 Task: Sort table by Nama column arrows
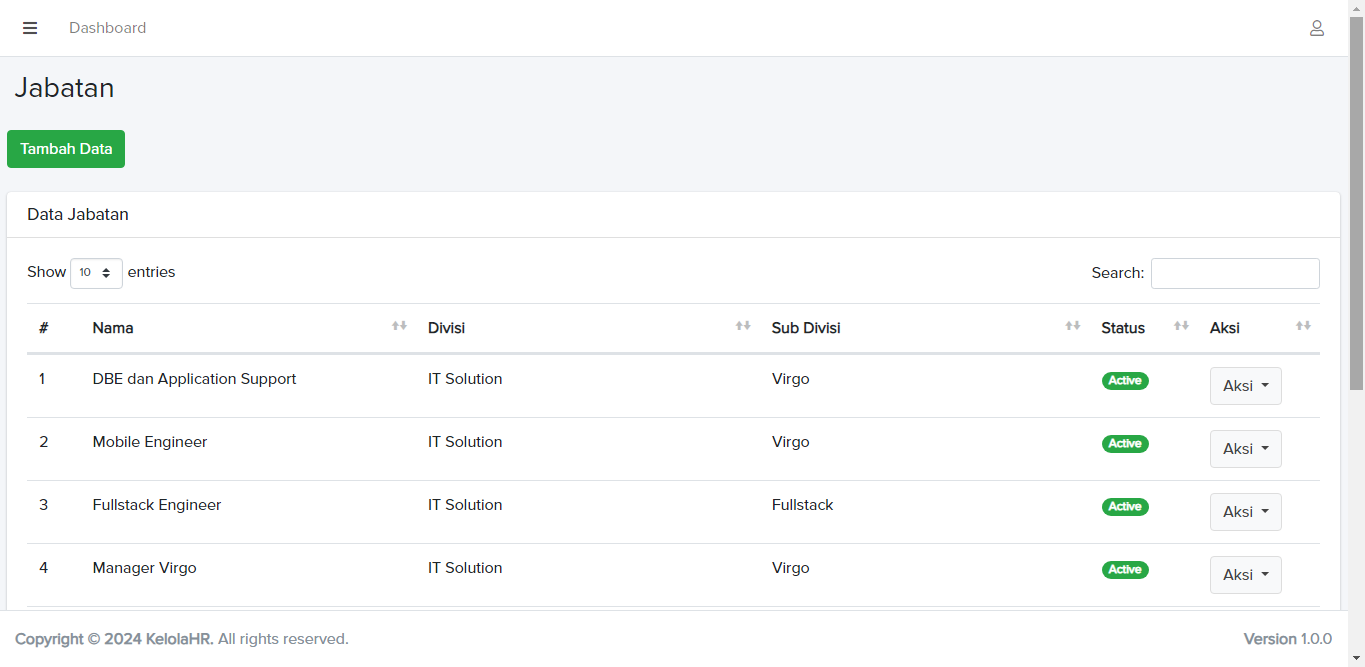click(399, 326)
